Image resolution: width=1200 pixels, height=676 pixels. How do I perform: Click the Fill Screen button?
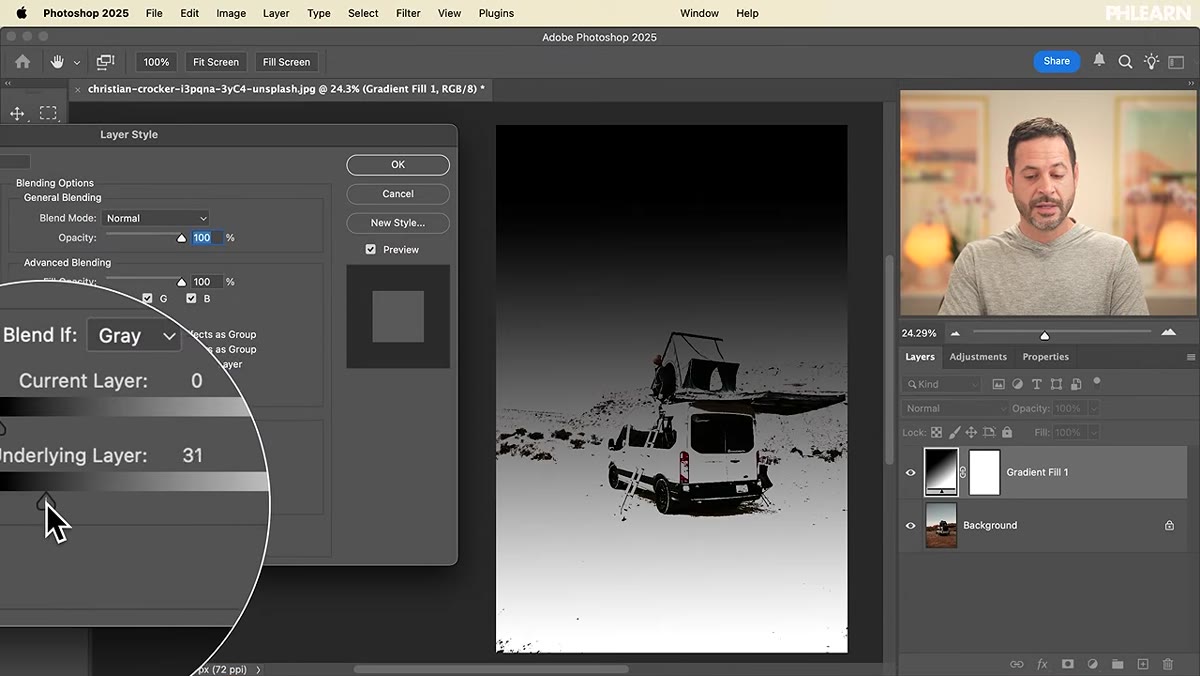[286, 62]
